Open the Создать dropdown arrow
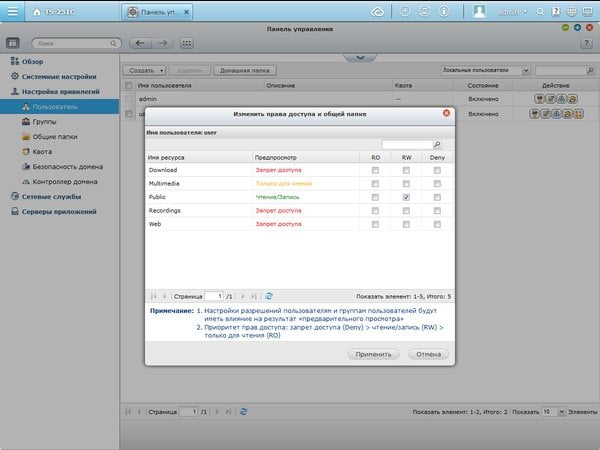The image size is (600, 450). pos(162,70)
